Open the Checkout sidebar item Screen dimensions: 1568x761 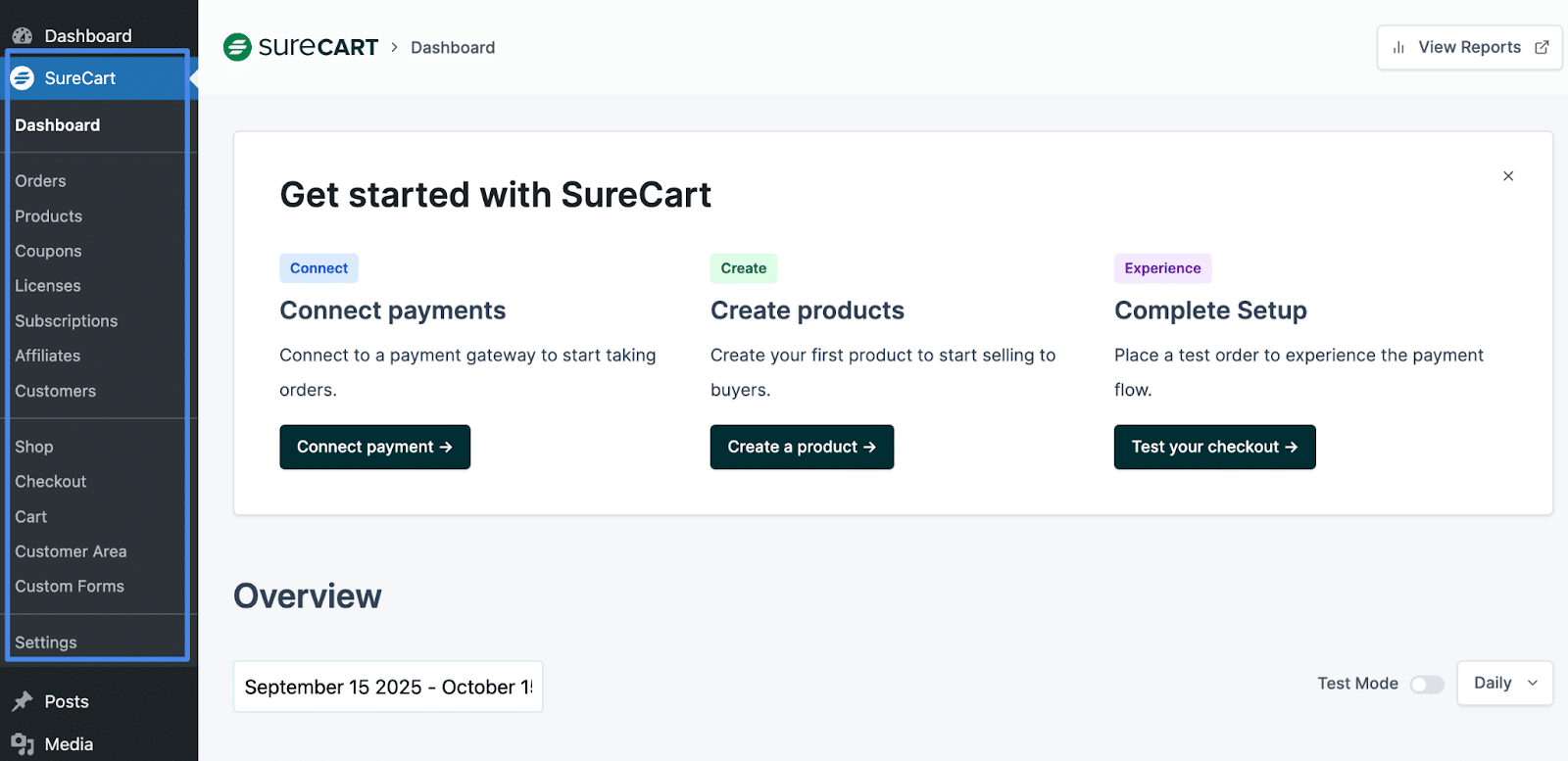coord(50,482)
